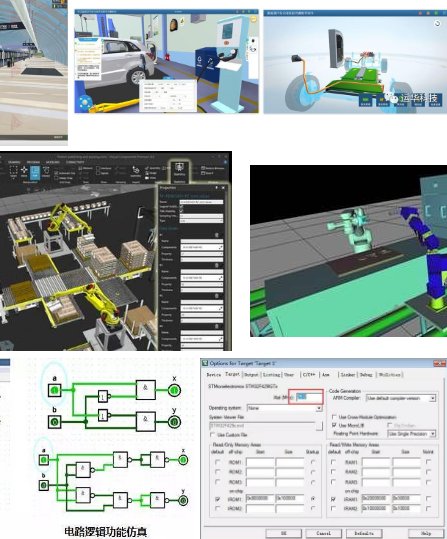The image size is (447, 539).
Task: Open the Floating Point Hardware dropdown
Action: (412, 434)
